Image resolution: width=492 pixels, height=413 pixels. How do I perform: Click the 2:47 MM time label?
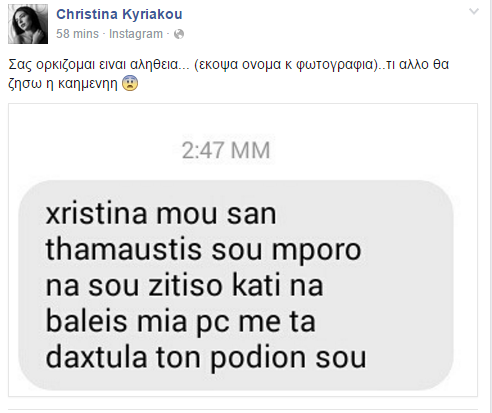[x=226, y=150]
